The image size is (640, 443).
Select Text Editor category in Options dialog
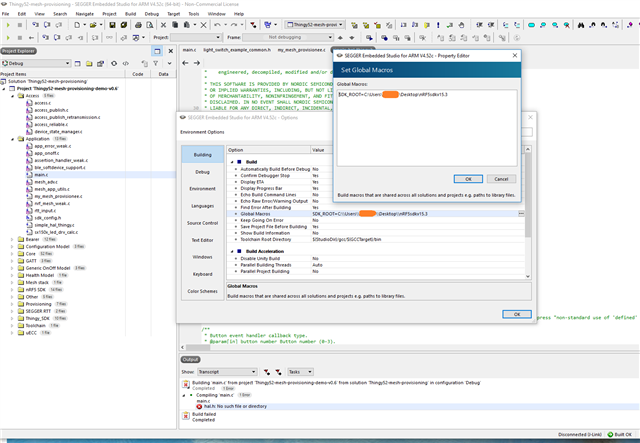tap(202, 240)
